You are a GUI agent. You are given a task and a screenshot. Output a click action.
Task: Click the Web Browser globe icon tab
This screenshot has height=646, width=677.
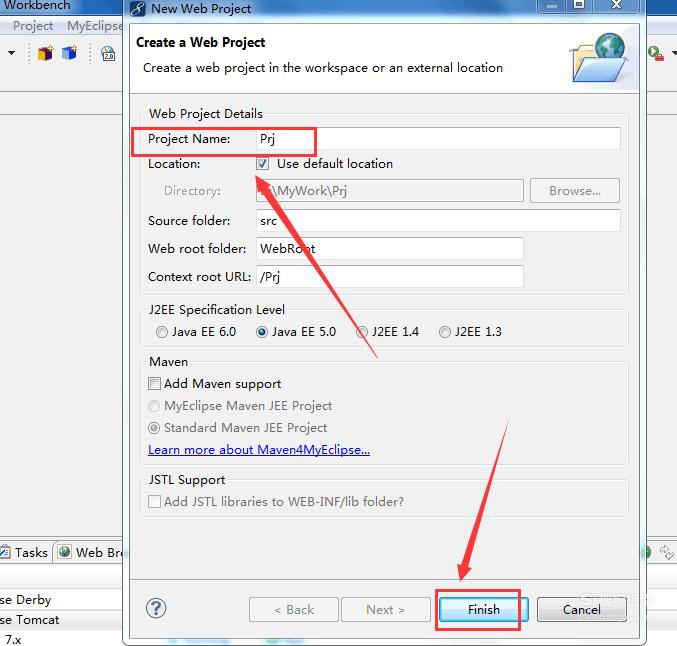click(65, 551)
